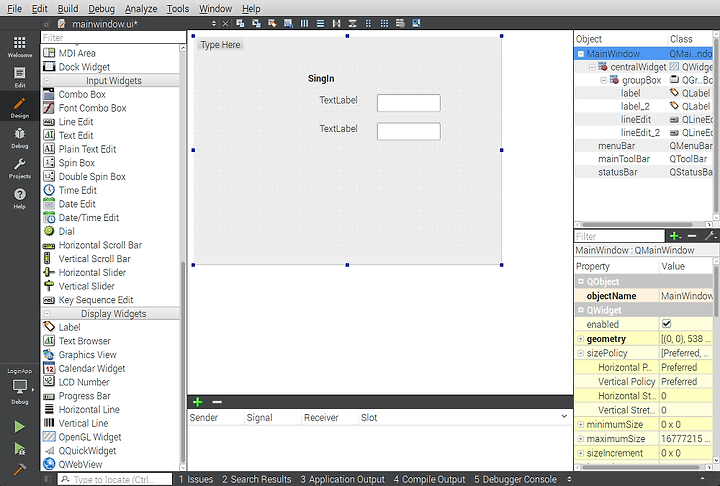The image size is (720, 486).
Task: Apply Lay Out Vertically in Splitter
Action: click(352, 23)
